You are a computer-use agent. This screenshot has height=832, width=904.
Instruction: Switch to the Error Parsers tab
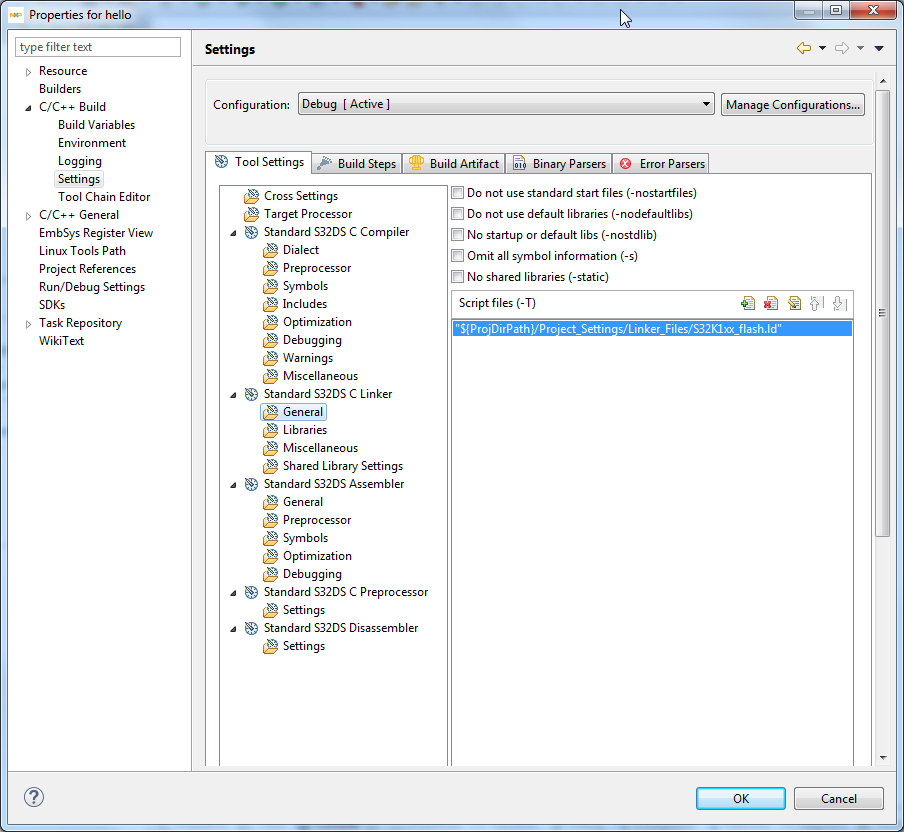click(x=661, y=164)
